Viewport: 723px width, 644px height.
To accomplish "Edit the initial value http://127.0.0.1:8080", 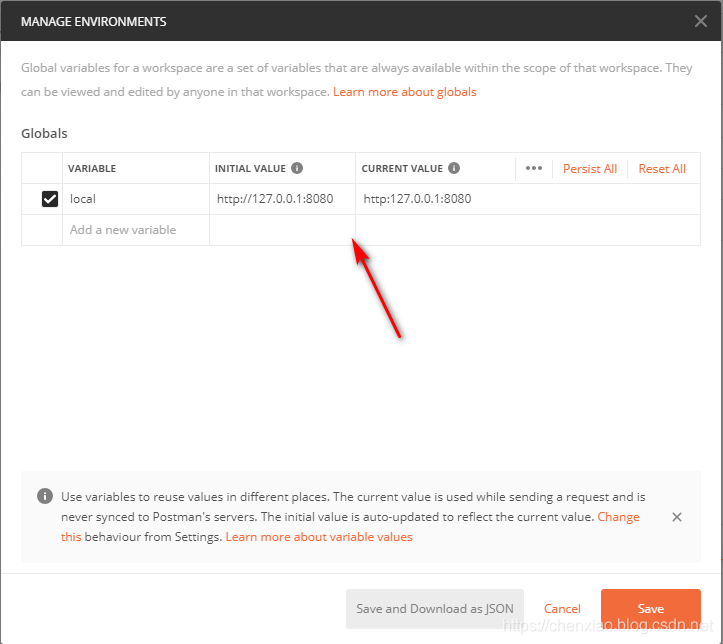I will (282, 199).
